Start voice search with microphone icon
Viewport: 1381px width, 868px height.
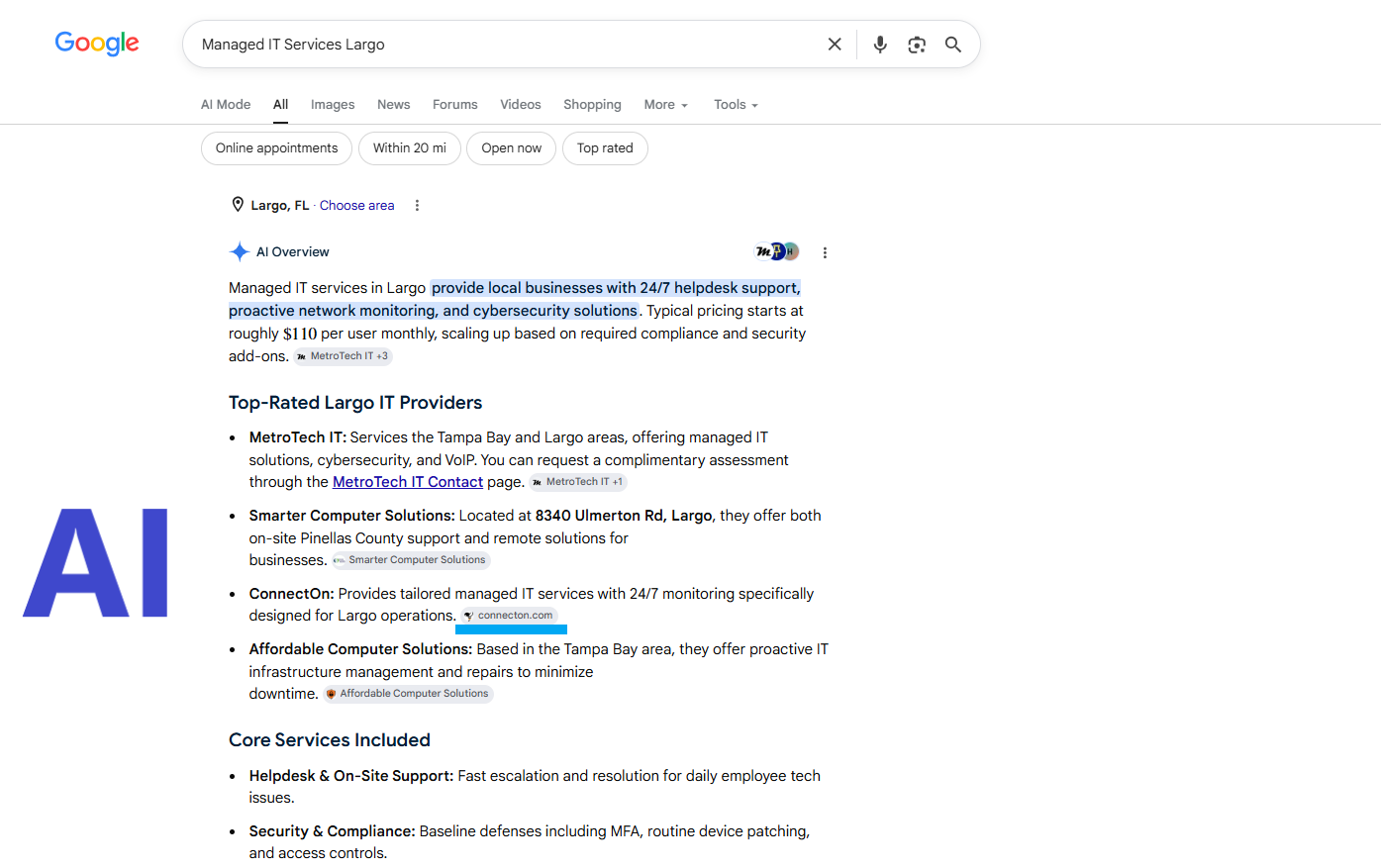(880, 45)
